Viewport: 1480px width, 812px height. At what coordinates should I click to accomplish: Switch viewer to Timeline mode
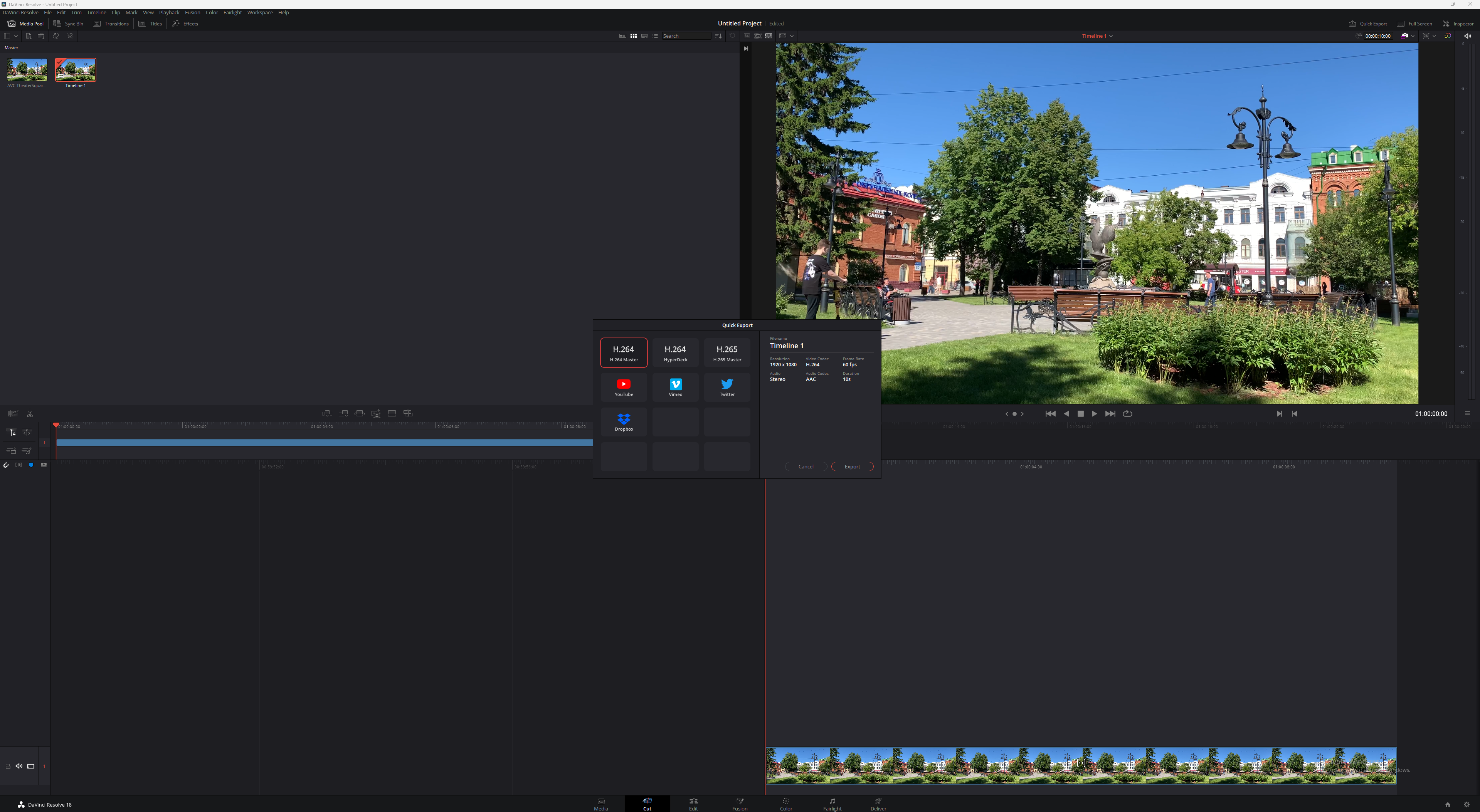point(768,35)
